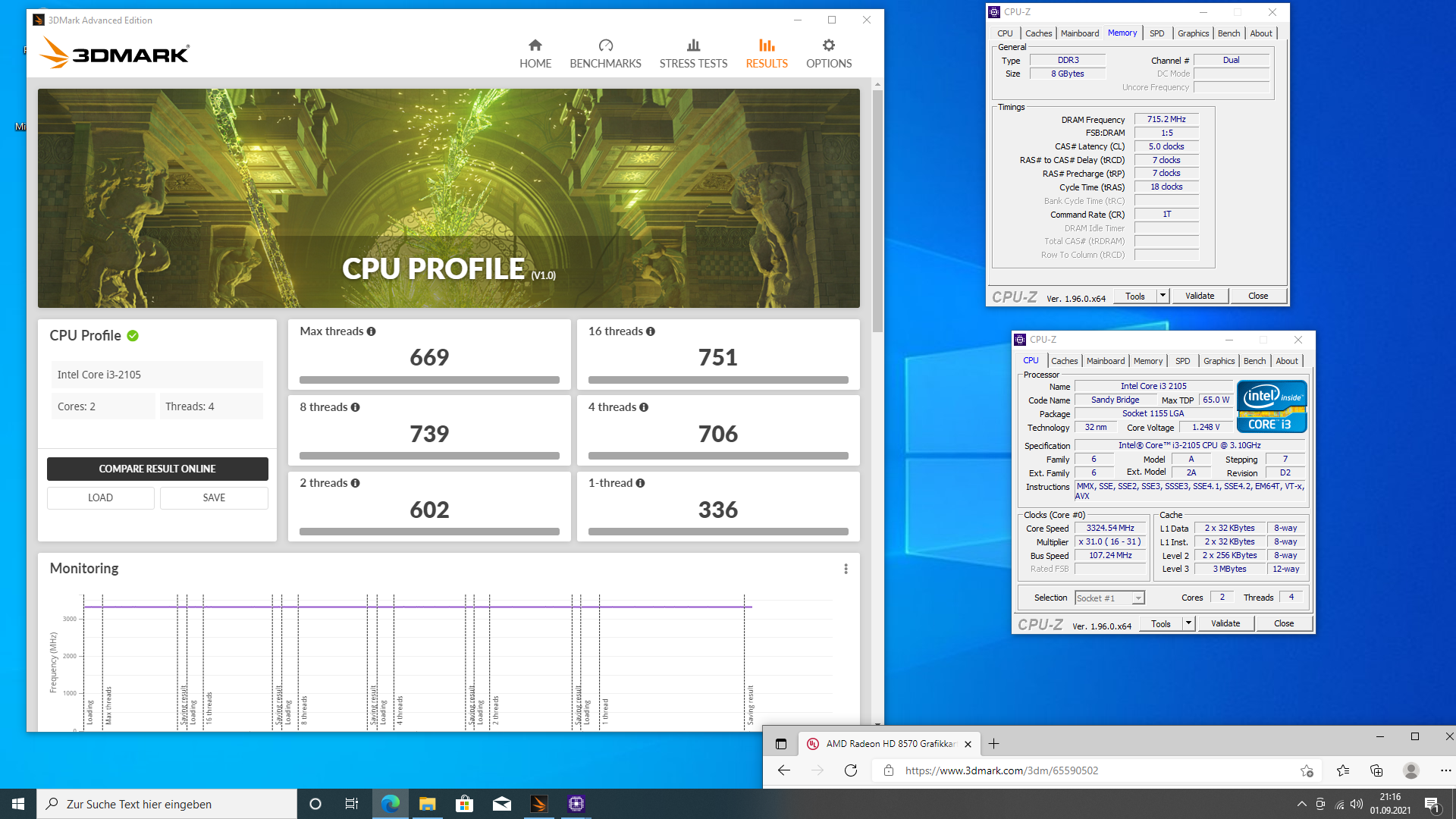Open the RESULTS section
Image resolution: width=1456 pixels, height=819 pixels.
click(x=767, y=55)
